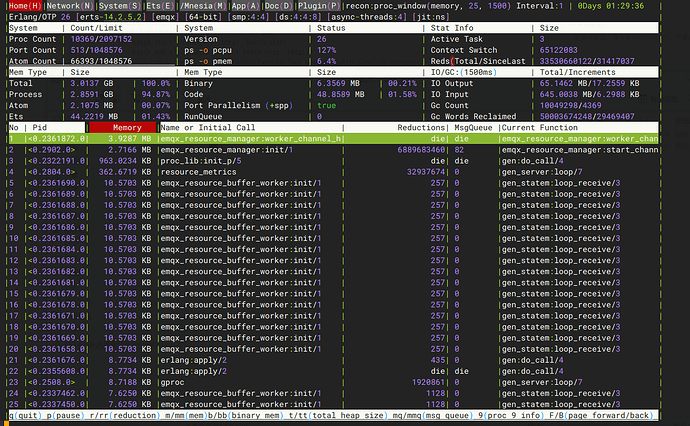This screenshot has height=426, width=690.
Task: Click the t/tt(total heap size) hint
Action: [x=337, y=415]
